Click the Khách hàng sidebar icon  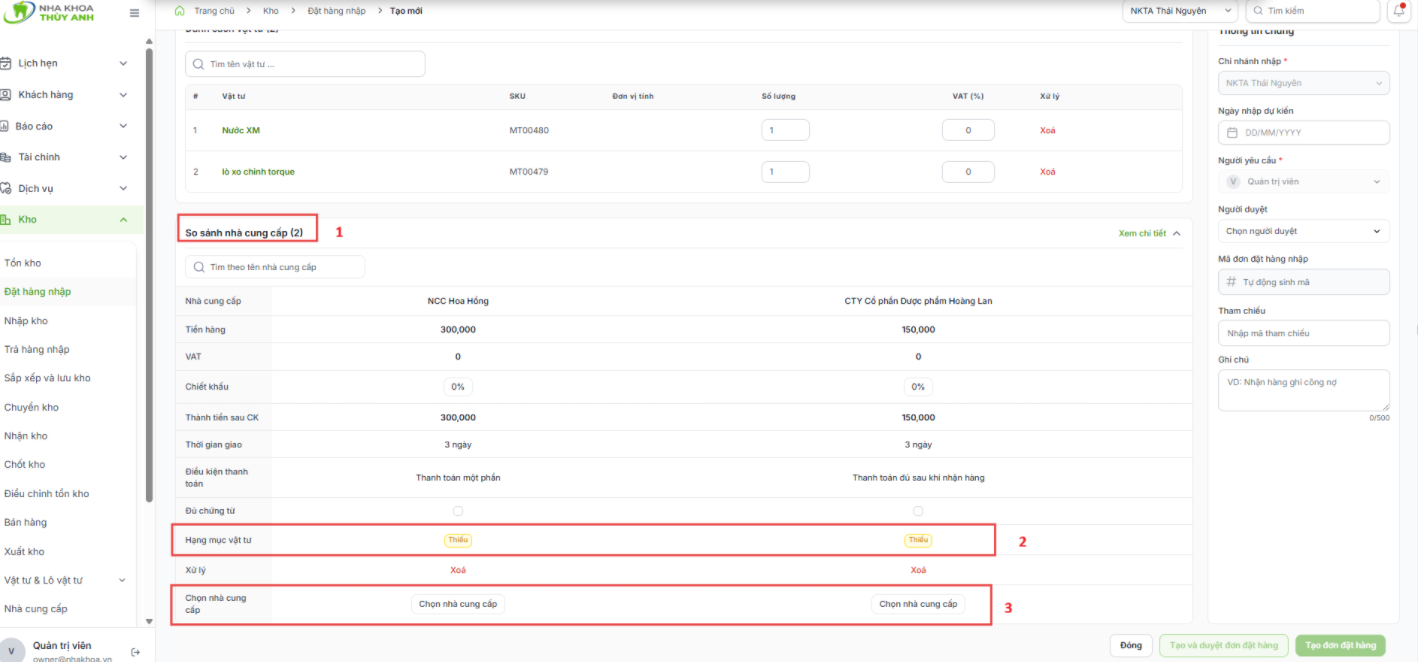pyautogui.click(x=6, y=95)
